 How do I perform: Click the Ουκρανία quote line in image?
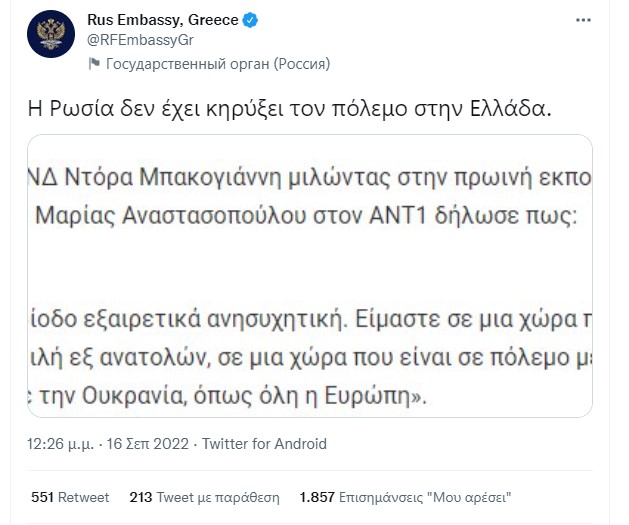click(227, 396)
